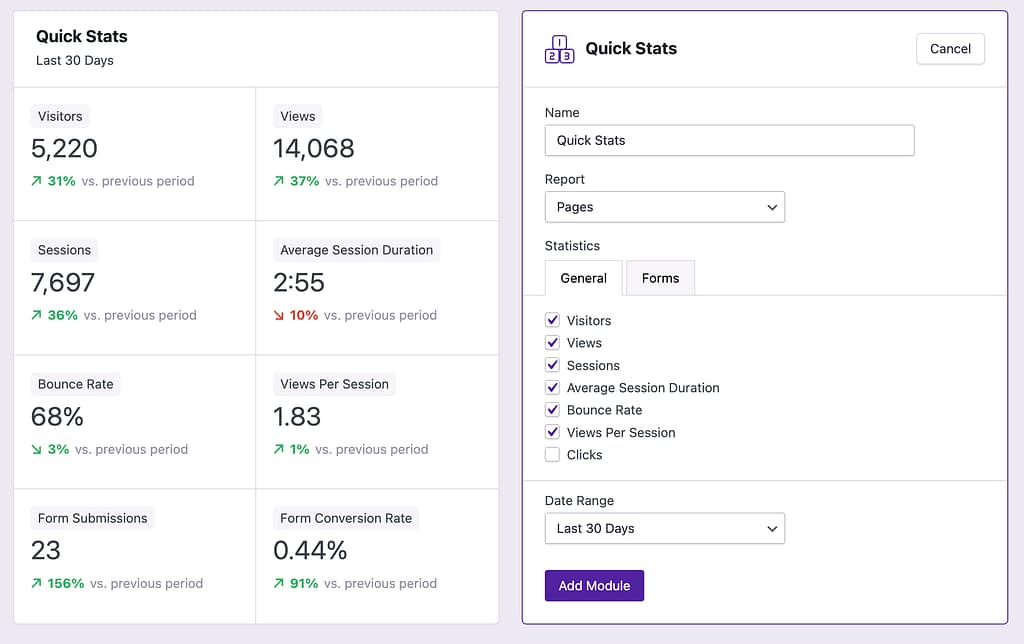The image size is (1024, 644).
Task: Select the General statistics tab
Action: pos(584,278)
